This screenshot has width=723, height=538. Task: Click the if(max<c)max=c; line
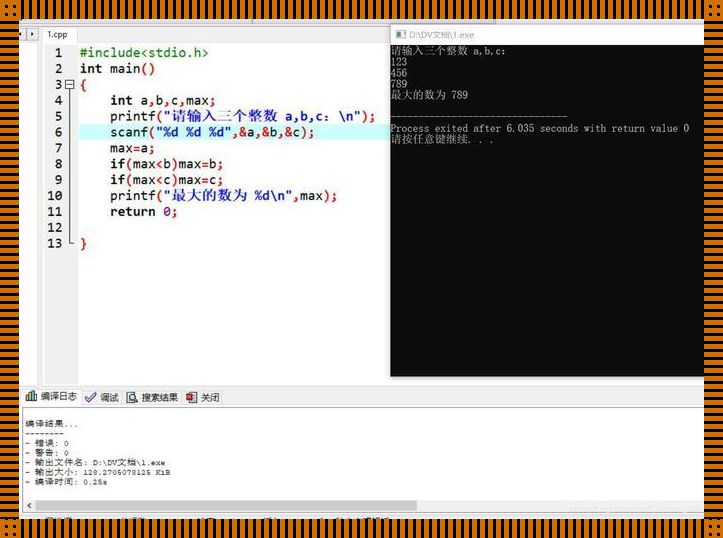pyautogui.click(x=166, y=180)
